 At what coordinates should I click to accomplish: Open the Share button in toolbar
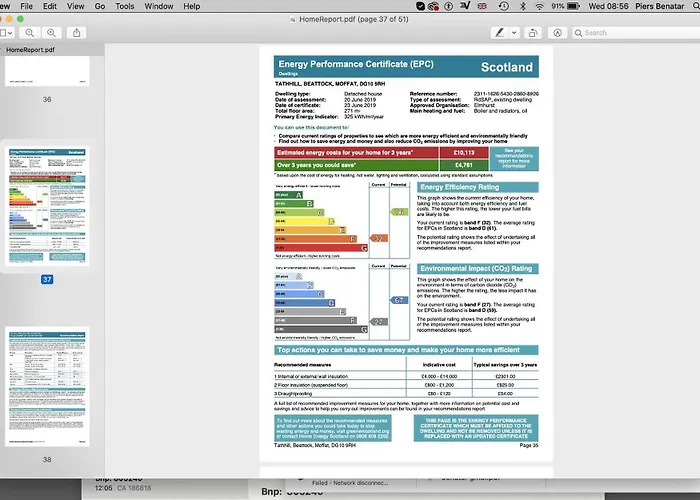tap(76, 33)
